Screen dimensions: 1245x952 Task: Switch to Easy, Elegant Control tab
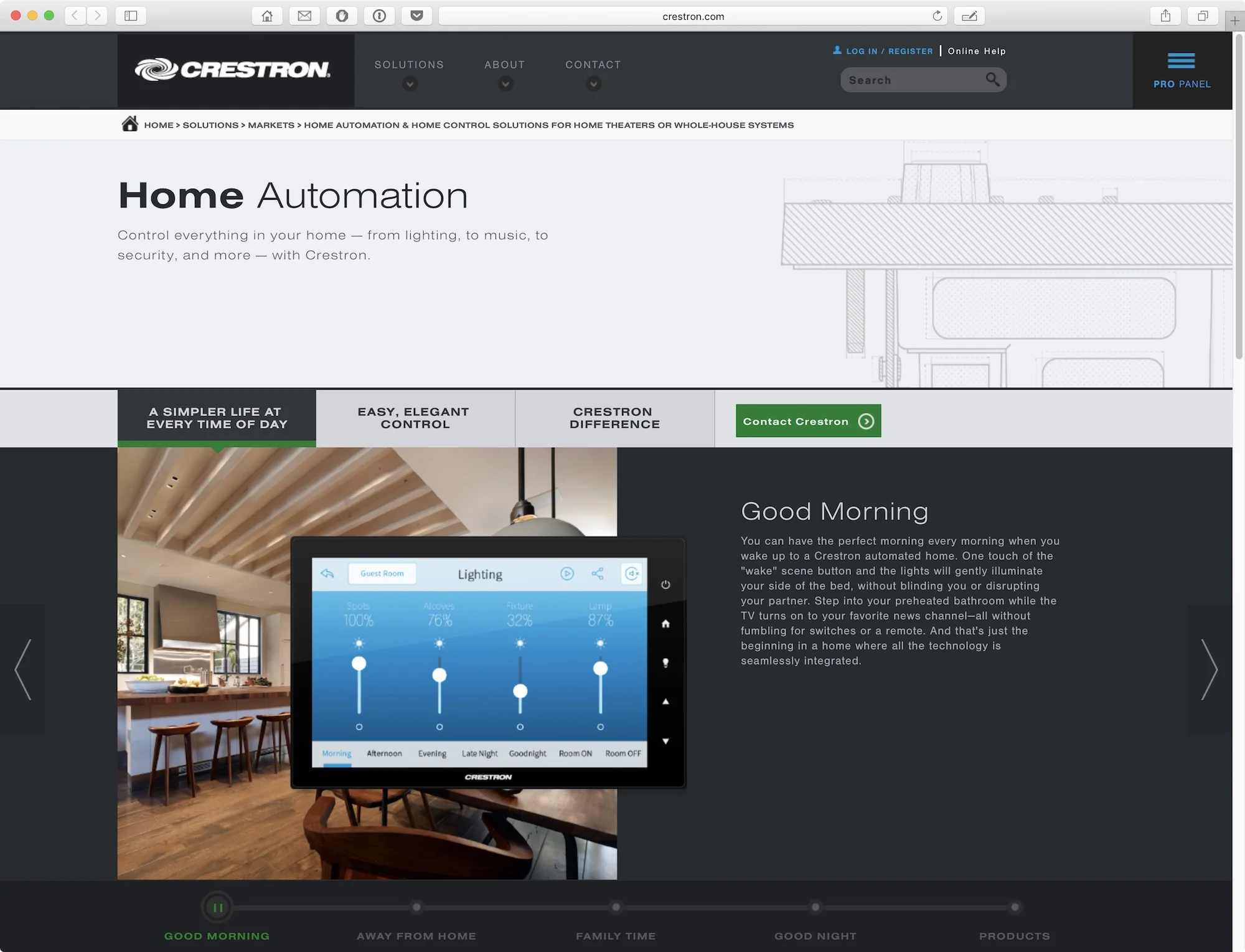click(x=415, y=418)
